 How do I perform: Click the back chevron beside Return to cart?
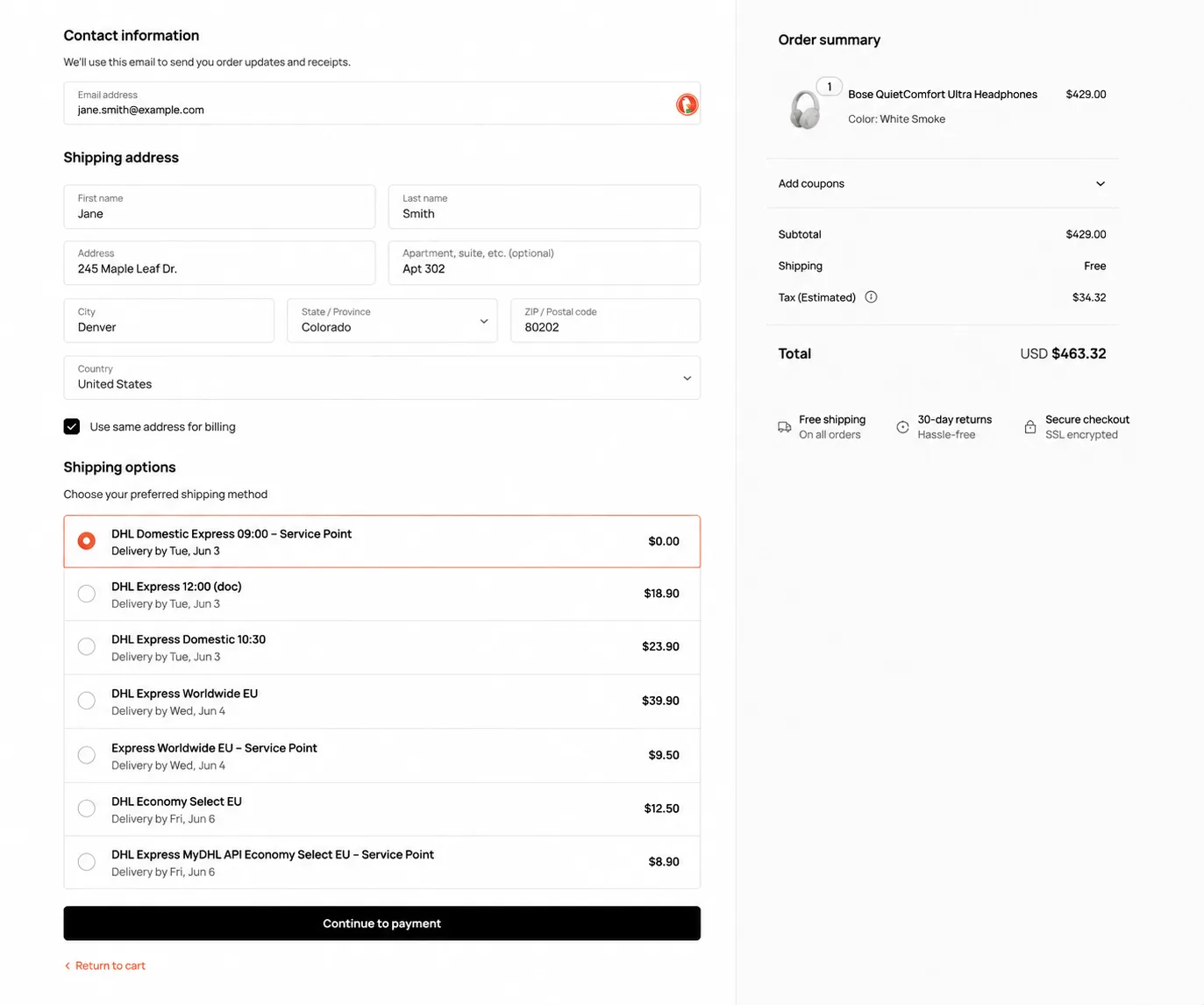point(68,966)
